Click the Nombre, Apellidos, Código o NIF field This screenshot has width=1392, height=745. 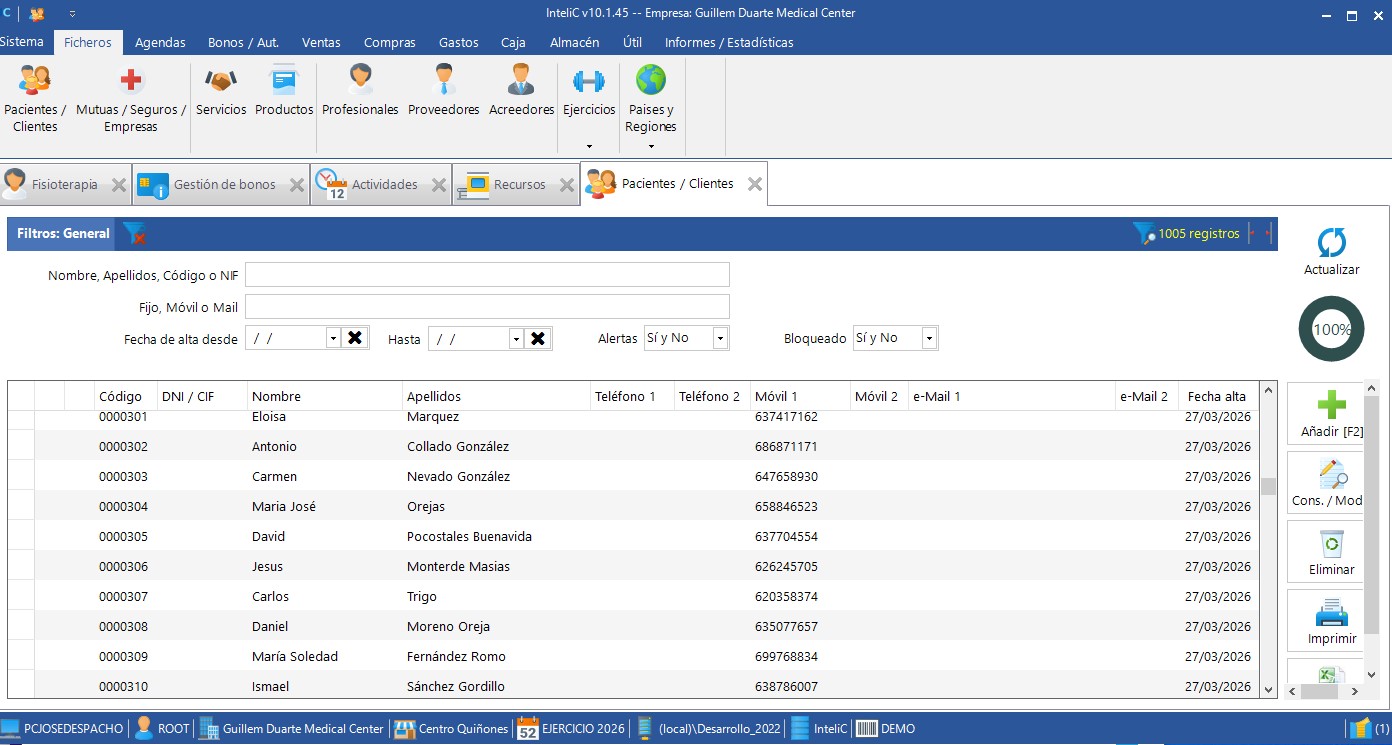(x=487, y=275)
